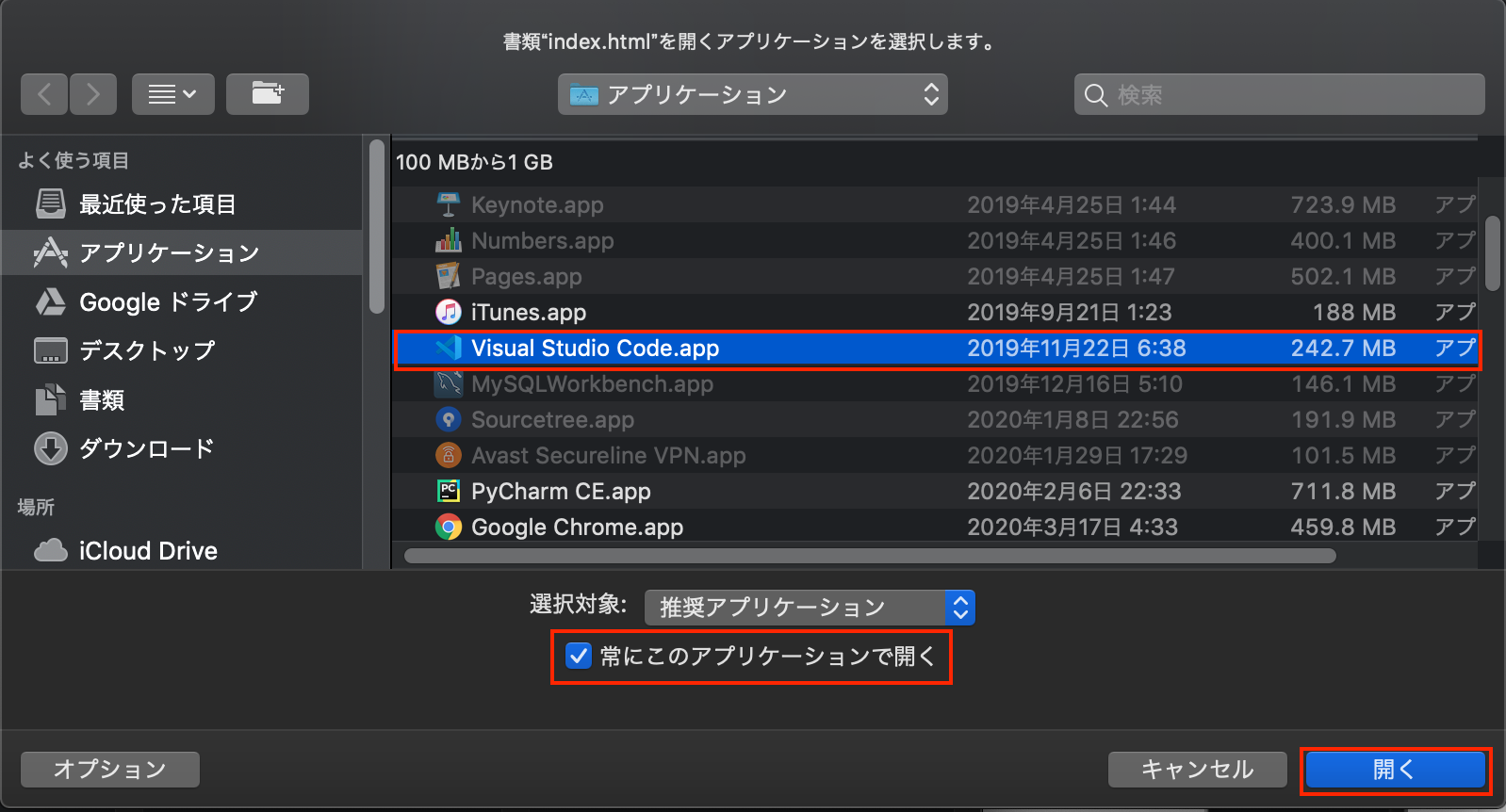Select 最近使った項目 in the sidebar
1506x812 pixels.
(182, 203)
